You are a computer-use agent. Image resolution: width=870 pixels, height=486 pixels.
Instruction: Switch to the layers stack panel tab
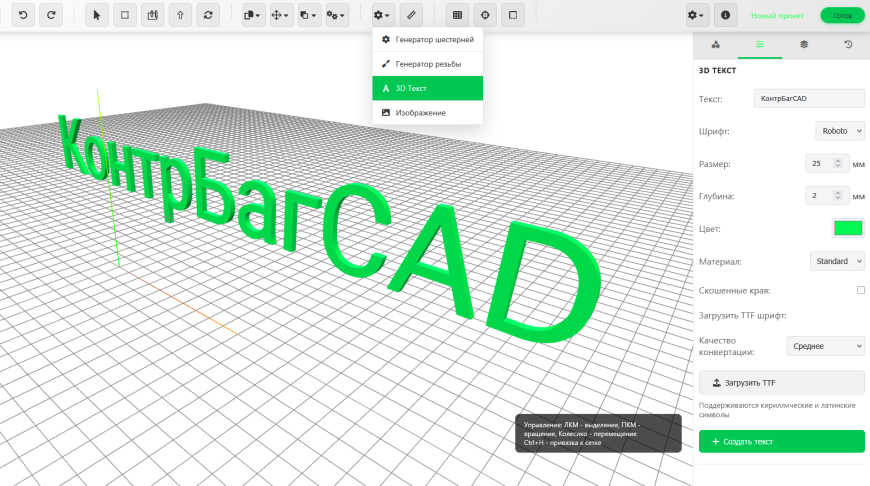pos(804,45)
